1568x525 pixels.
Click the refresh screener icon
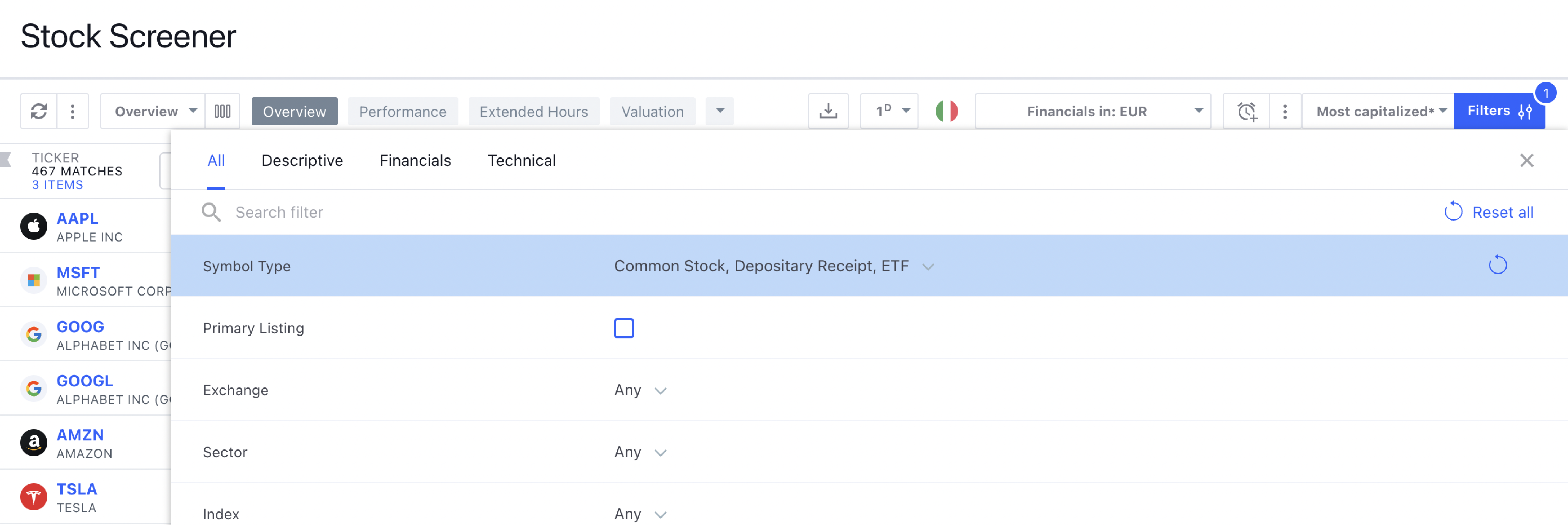click(x=39, y=111)
